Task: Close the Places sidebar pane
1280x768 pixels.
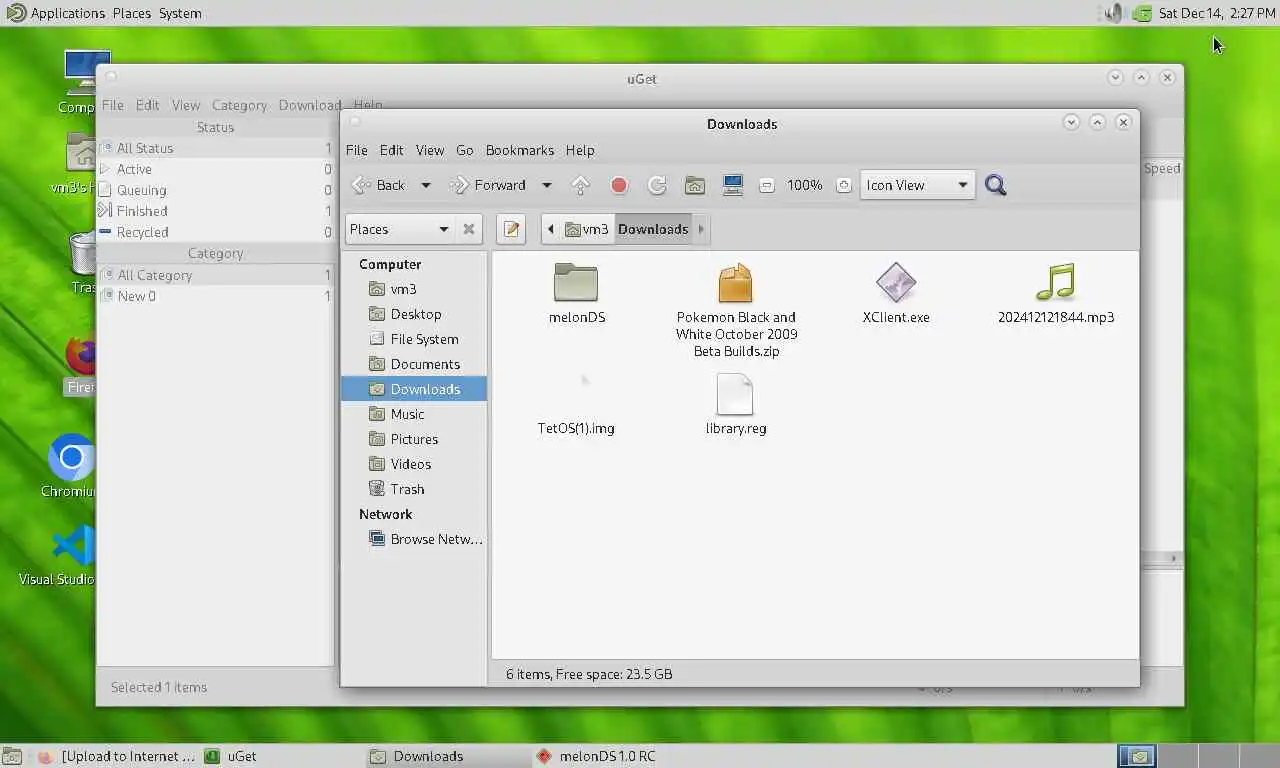Action: [x=469, y=229]
